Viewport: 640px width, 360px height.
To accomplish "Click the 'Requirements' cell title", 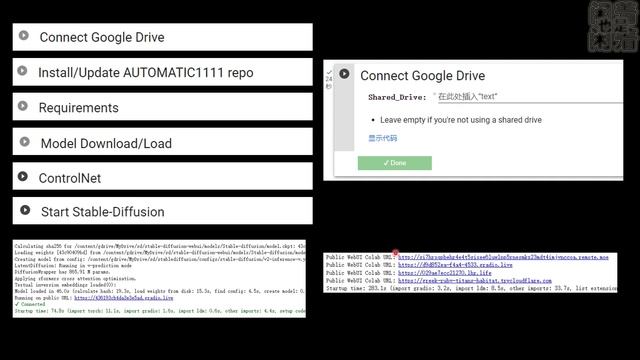I will [78, 108].
